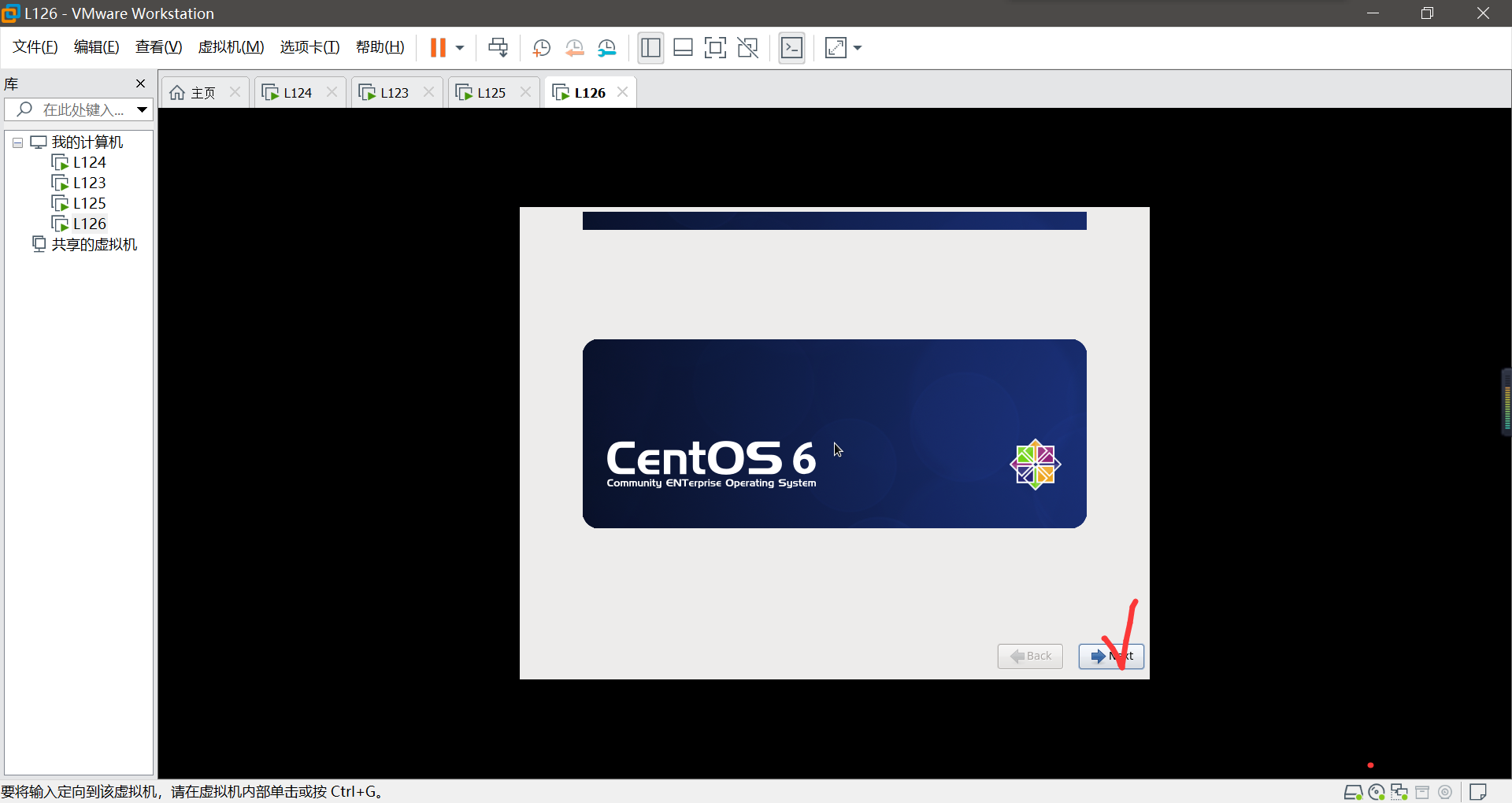
Task: Click Back in the CentOS installer
Action: (1030, 656)
